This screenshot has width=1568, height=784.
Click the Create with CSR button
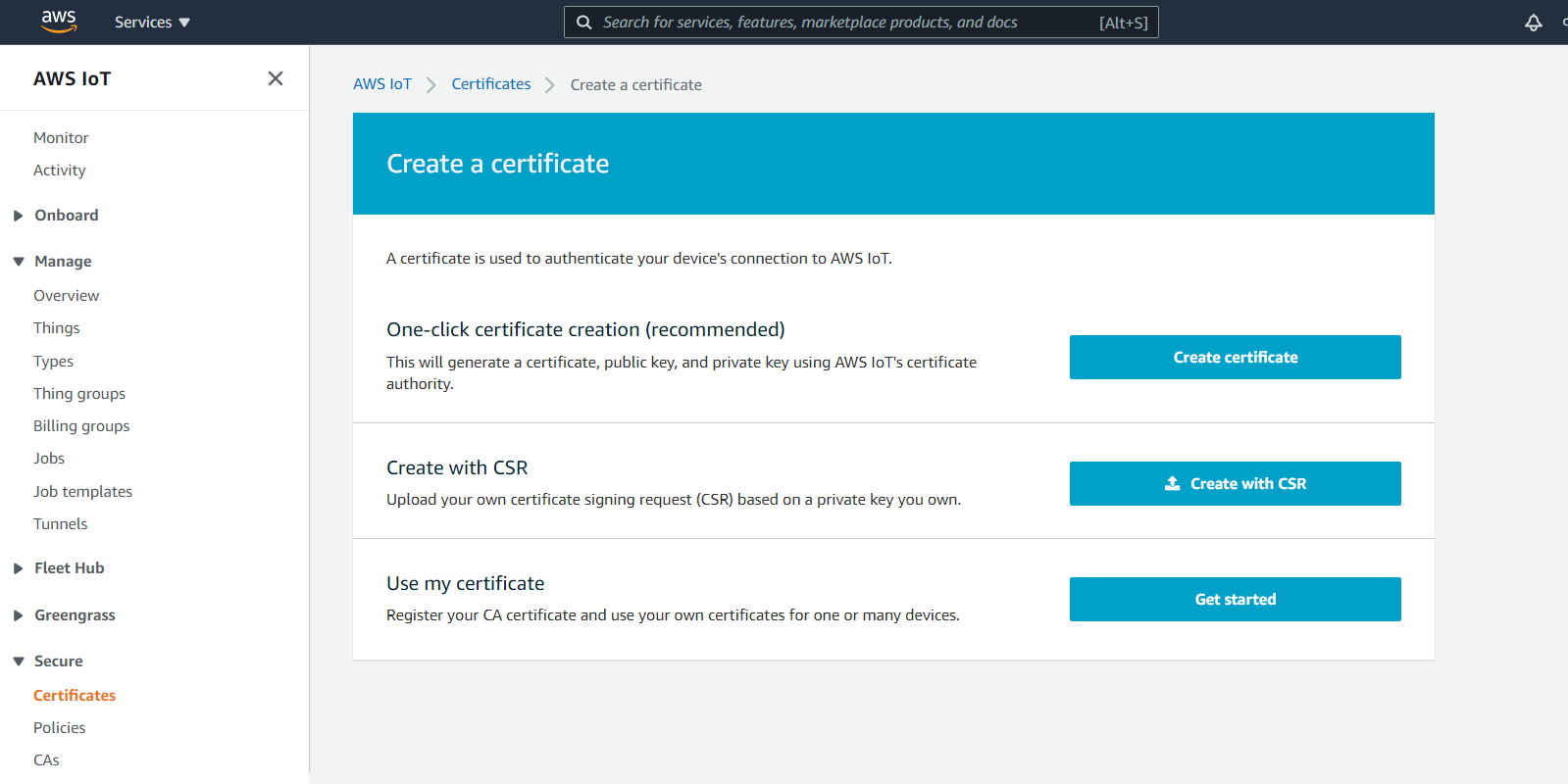[1236, 484]
